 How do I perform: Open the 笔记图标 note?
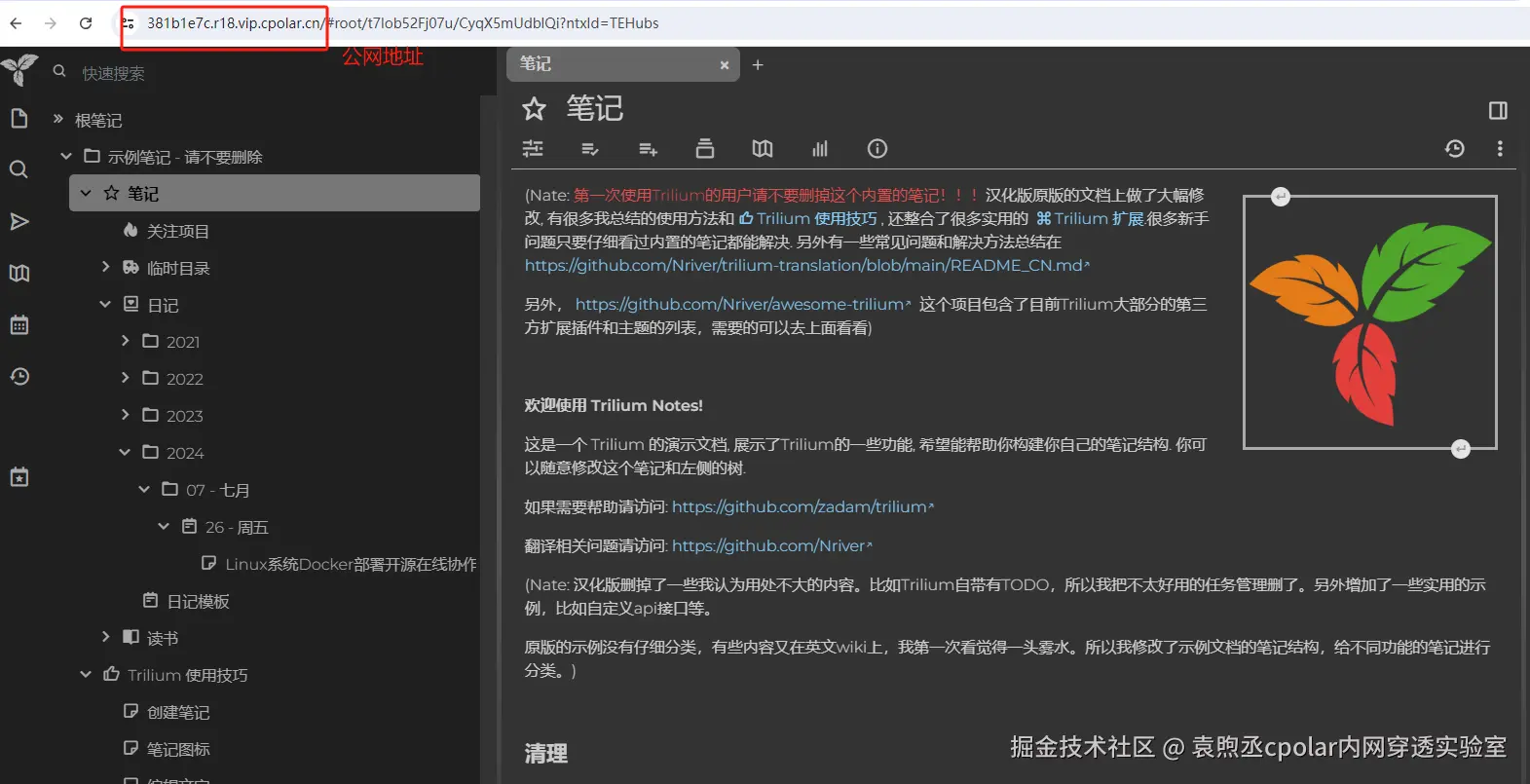177,749
